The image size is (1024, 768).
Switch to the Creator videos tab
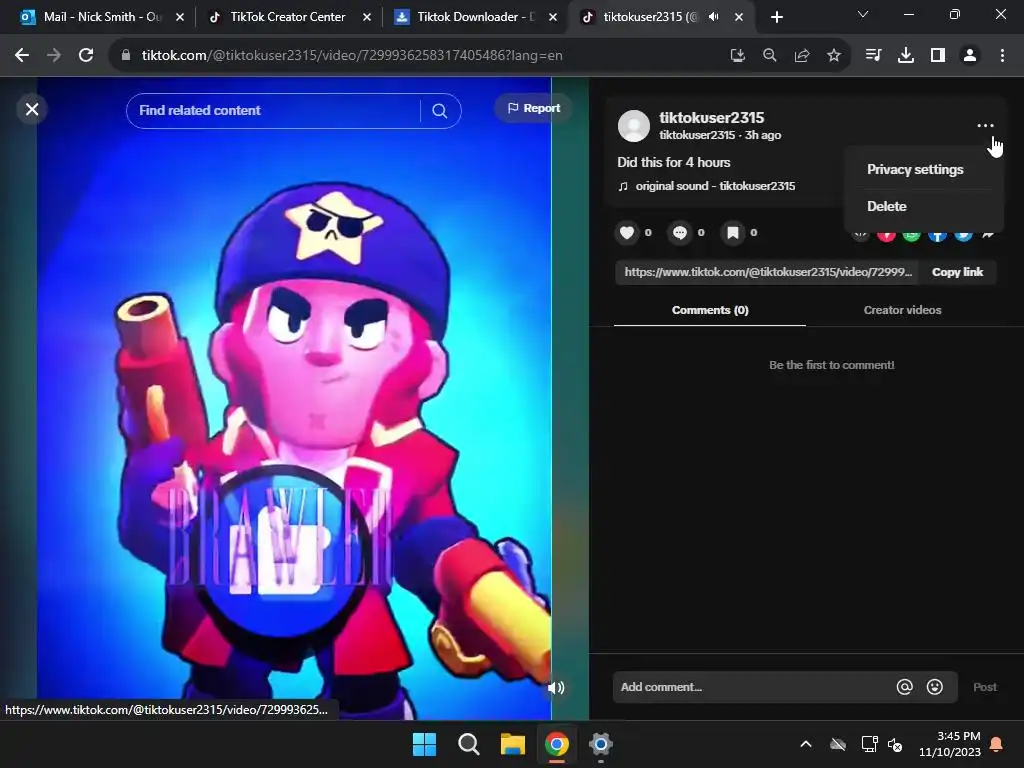(x=902, y=310)
